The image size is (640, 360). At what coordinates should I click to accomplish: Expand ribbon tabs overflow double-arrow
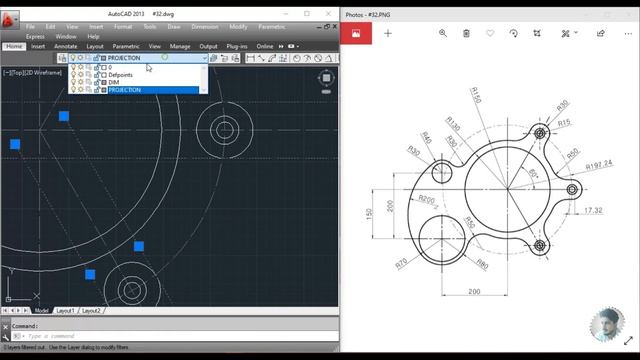click(x=281, y=47)
